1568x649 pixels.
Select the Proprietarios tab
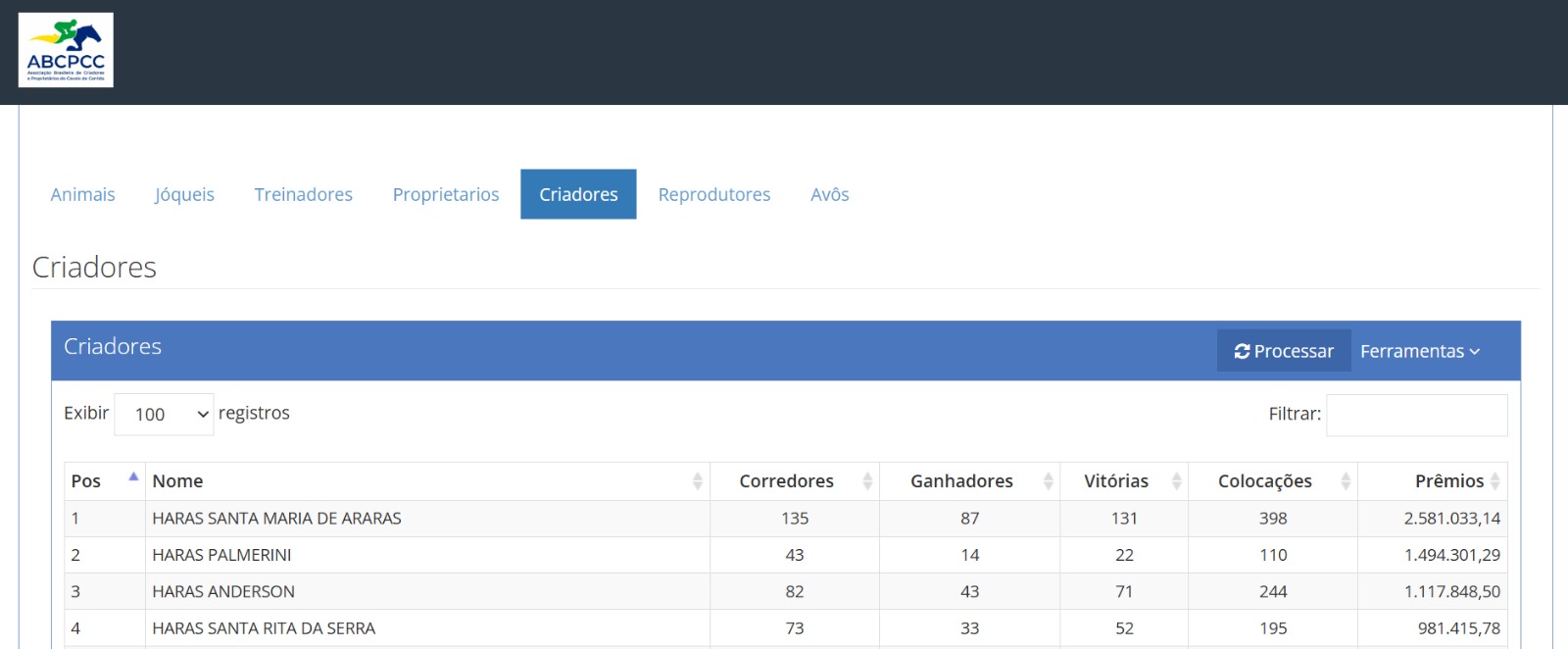pos(446,194)
